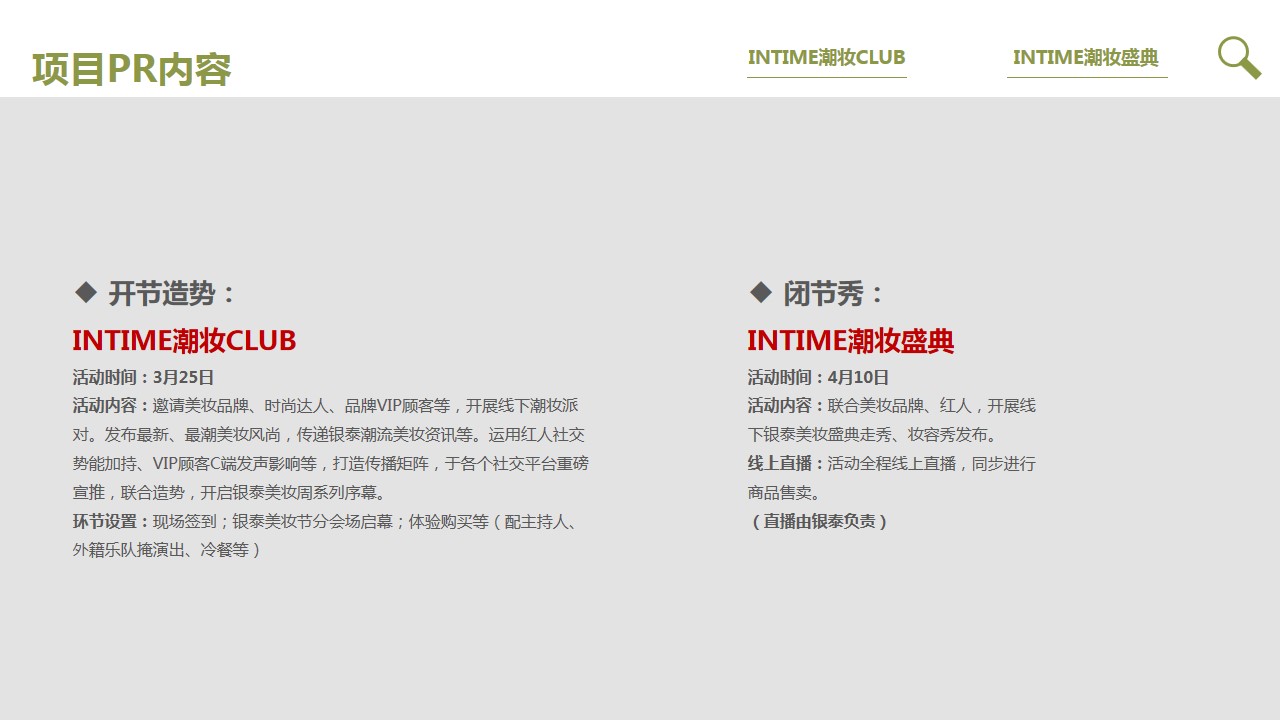The width and height of the screenshot is (1280, 720).
Task: Click line starting 宣推，联合造势
Action: pos(229,492)
